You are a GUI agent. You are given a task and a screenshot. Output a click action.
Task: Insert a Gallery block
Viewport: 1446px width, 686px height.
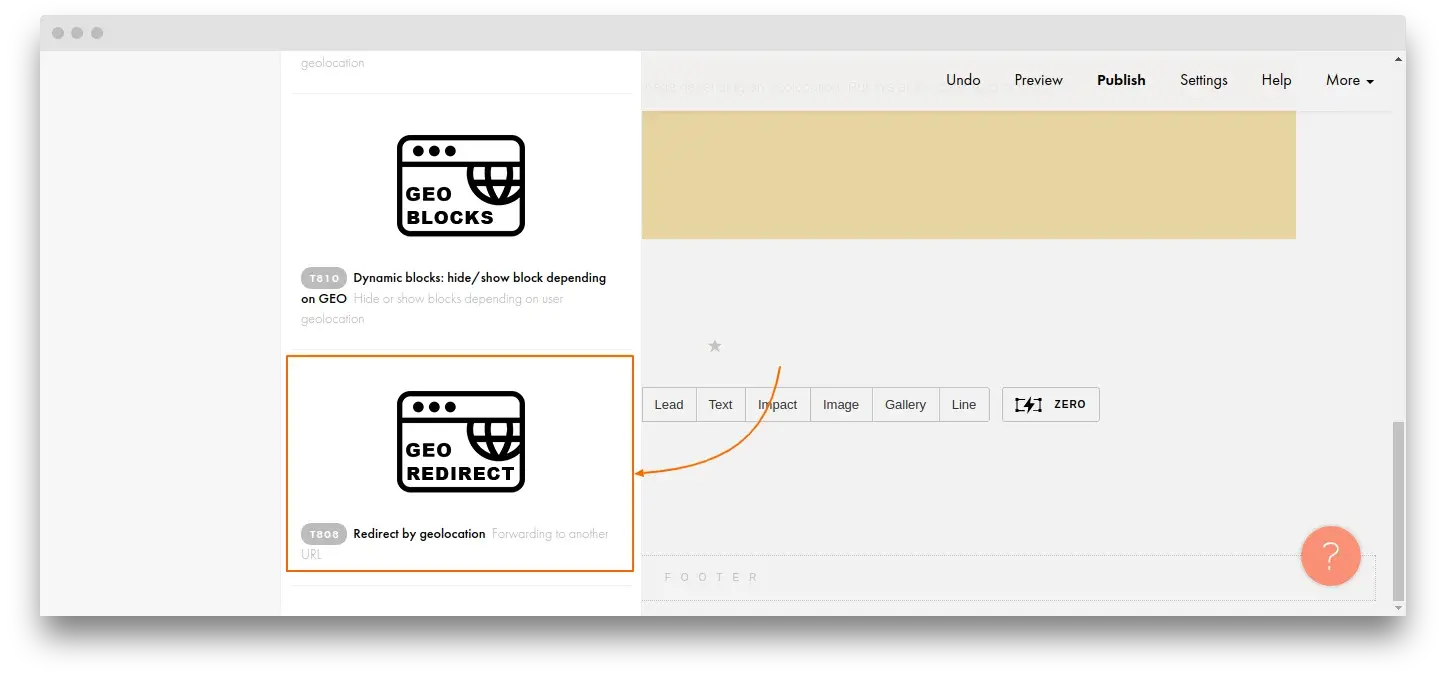[x=905, y=405]
